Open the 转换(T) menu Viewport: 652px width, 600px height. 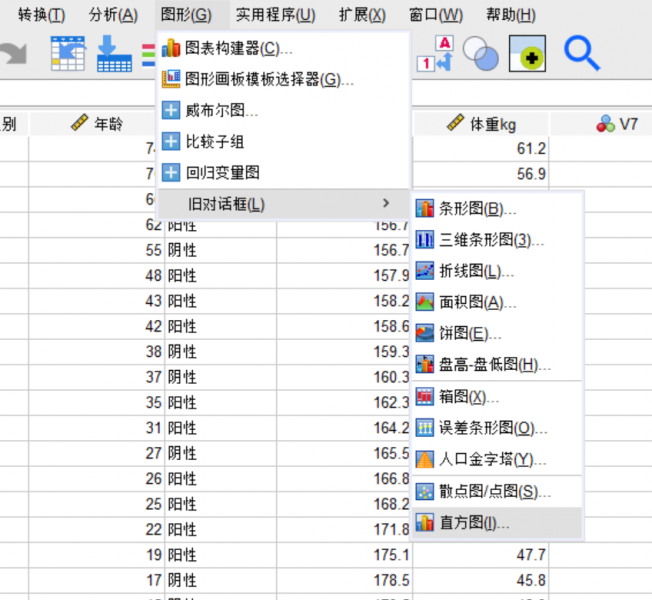(x=41, y=15)
